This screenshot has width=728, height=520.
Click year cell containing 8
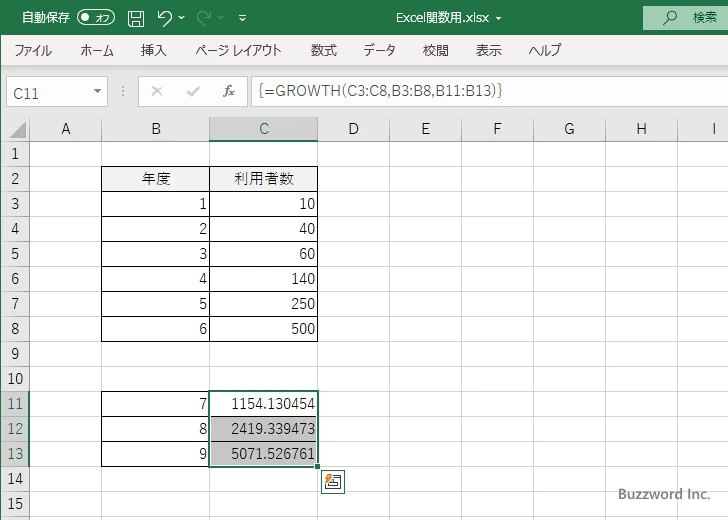point(156,429)
